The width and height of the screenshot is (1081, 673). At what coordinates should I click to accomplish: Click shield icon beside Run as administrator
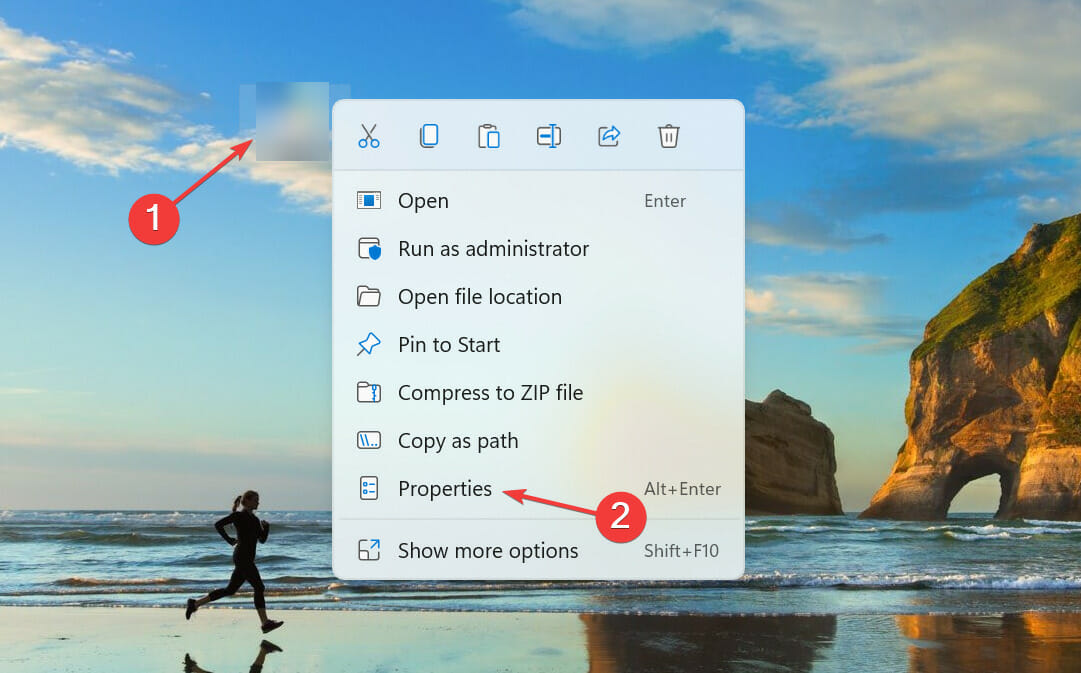369,248
